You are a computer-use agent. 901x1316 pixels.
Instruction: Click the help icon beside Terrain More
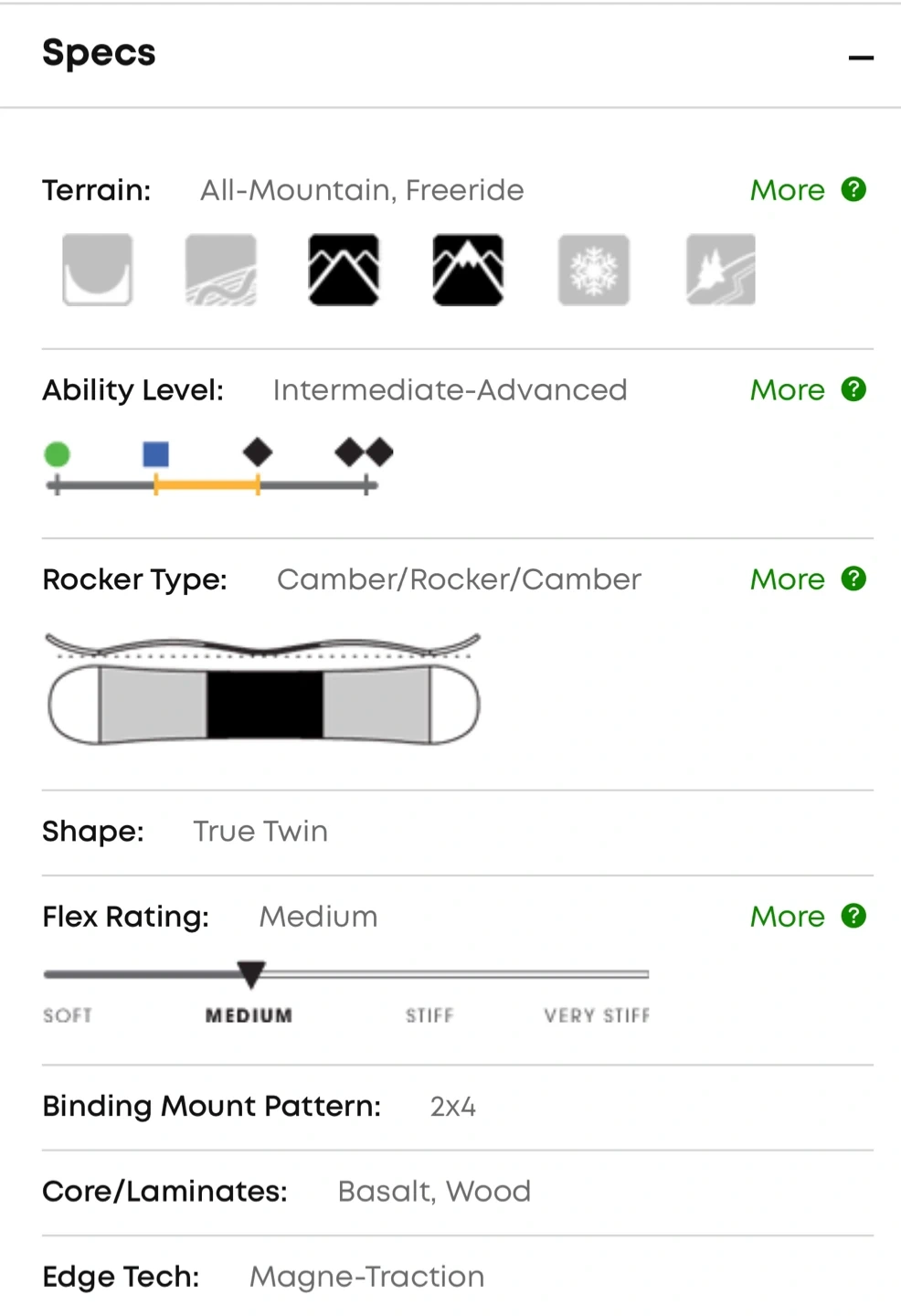click(853, 189)
